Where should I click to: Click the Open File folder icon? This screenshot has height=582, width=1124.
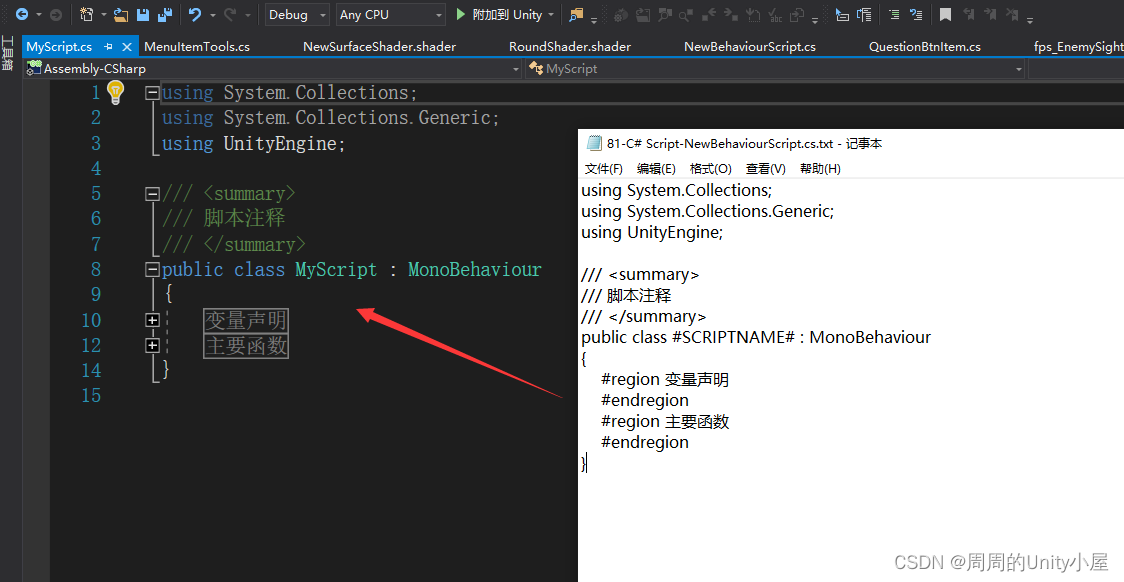121,15
